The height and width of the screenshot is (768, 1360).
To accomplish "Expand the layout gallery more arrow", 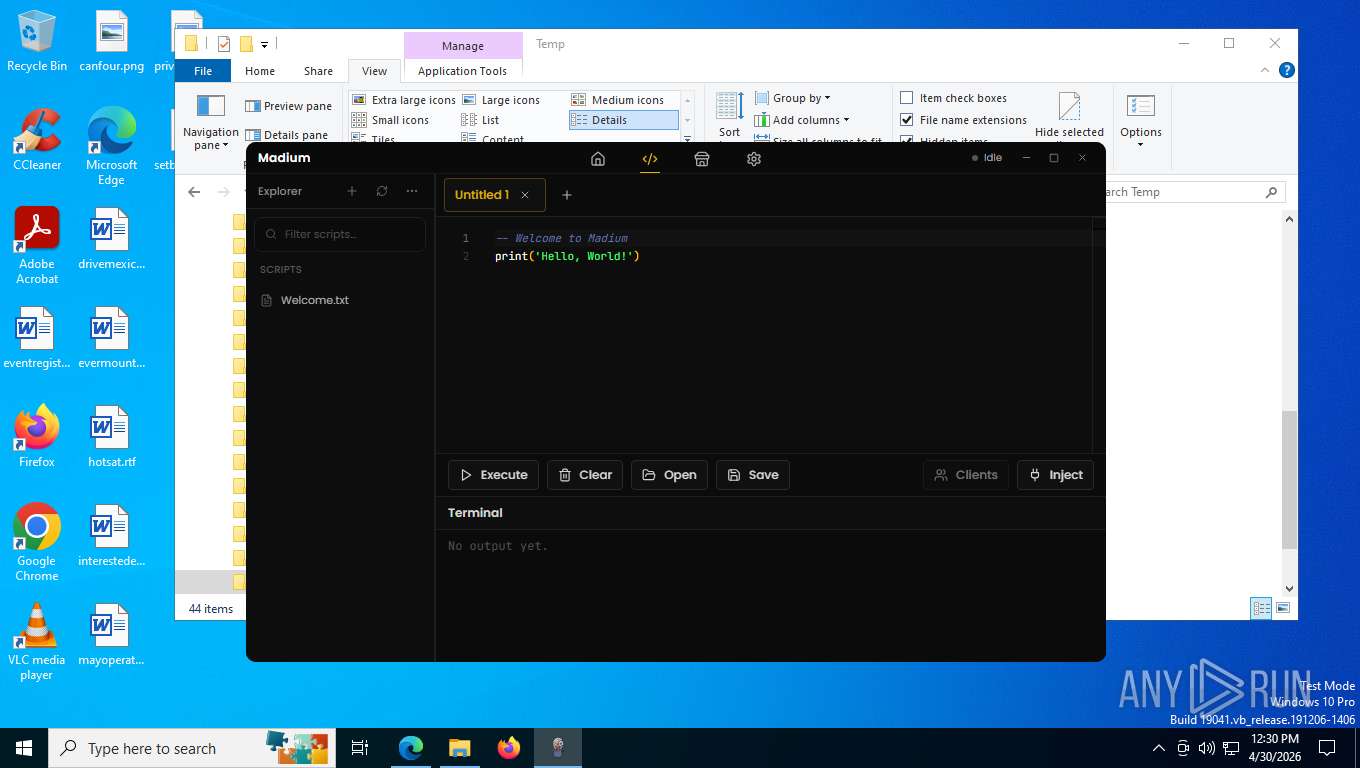I will coord(687,138).
